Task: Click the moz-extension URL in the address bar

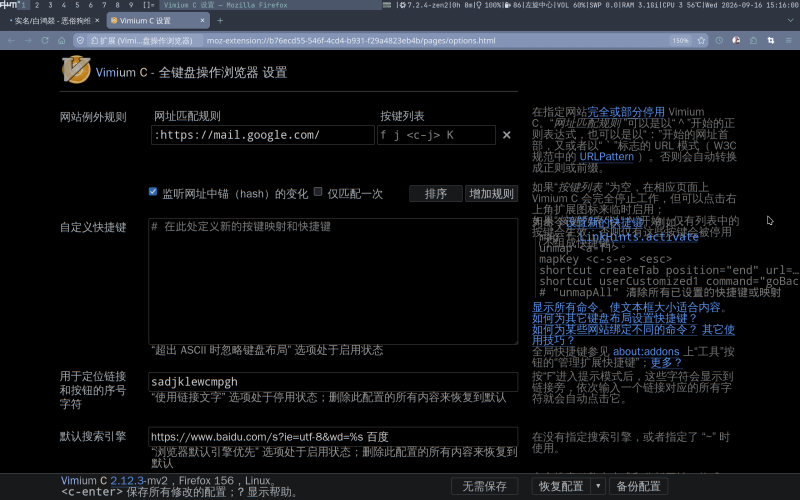Action: click(x=351, y=40)
